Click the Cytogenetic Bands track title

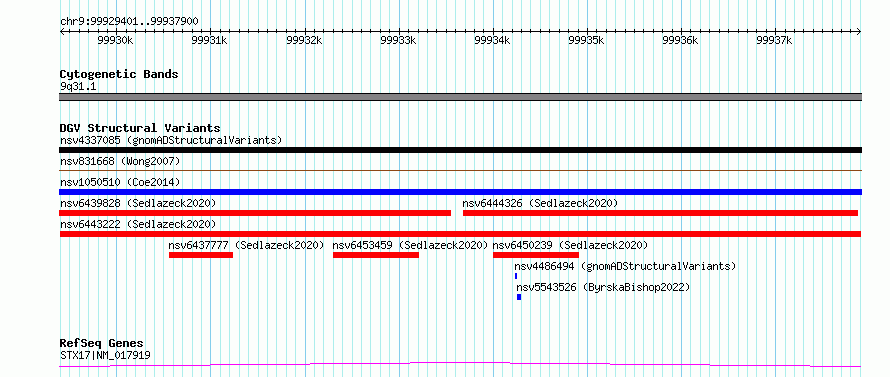(x=119, y=74)
